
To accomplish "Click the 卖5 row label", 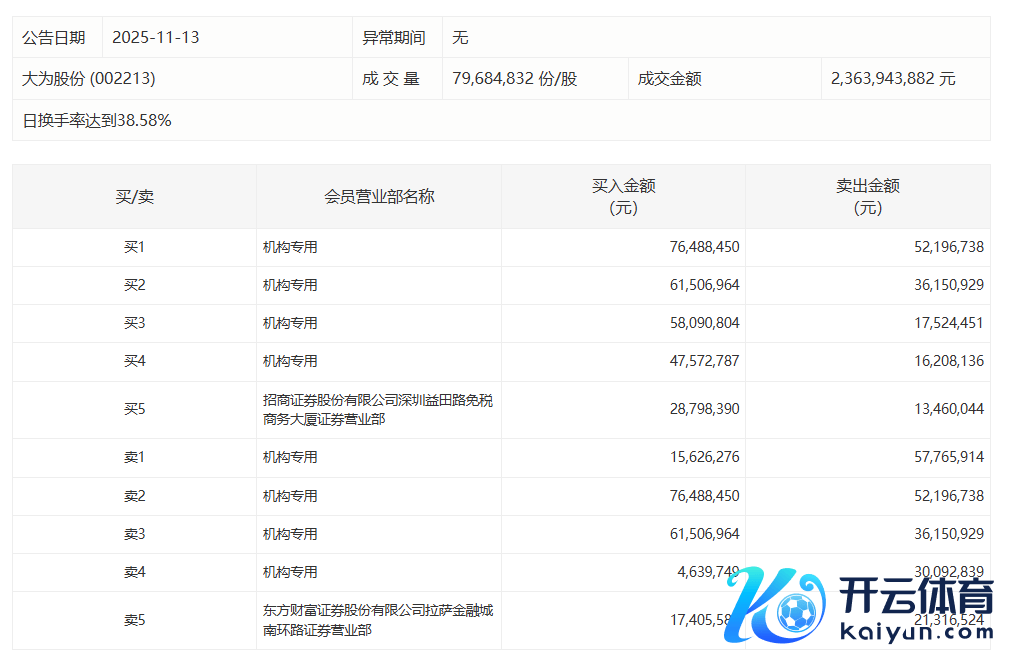I will pos(134,620).
